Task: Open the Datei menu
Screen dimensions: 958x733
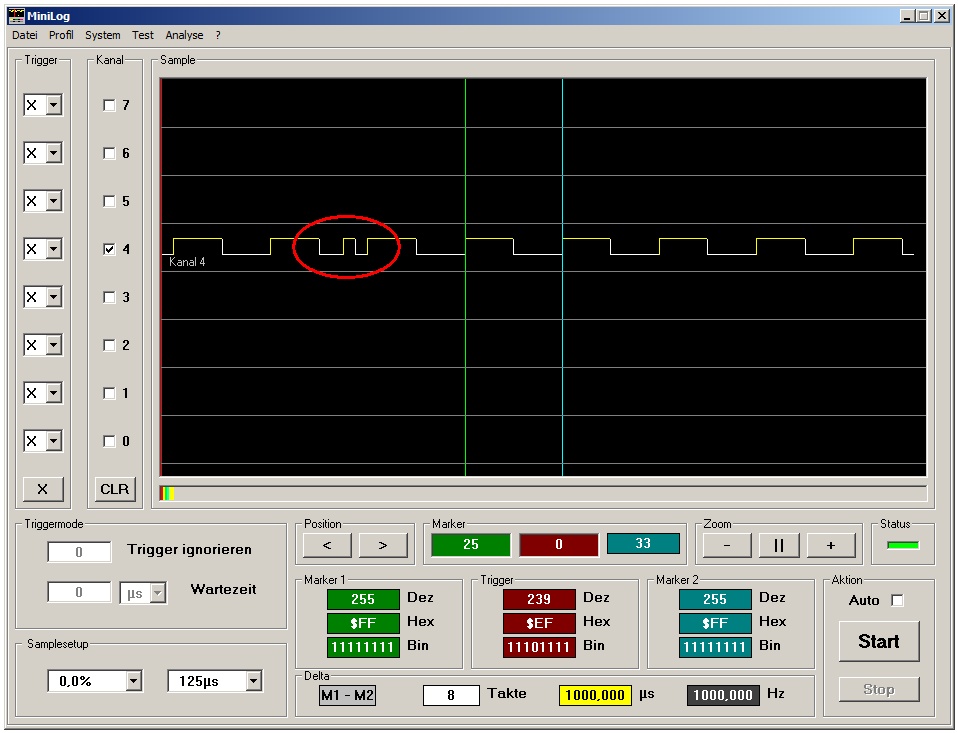Action: (x=24, y=35)
